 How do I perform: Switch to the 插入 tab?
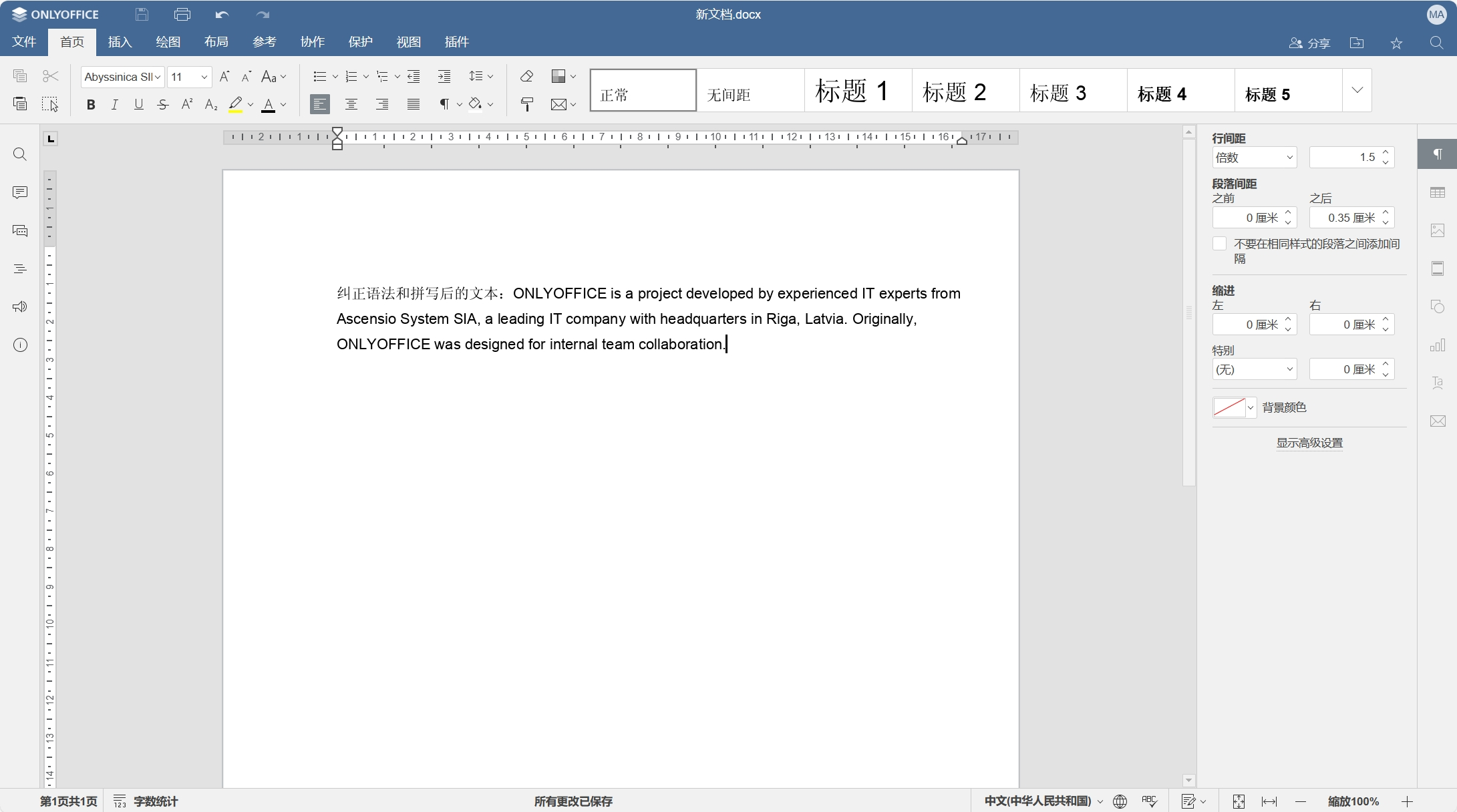[120, 42]
